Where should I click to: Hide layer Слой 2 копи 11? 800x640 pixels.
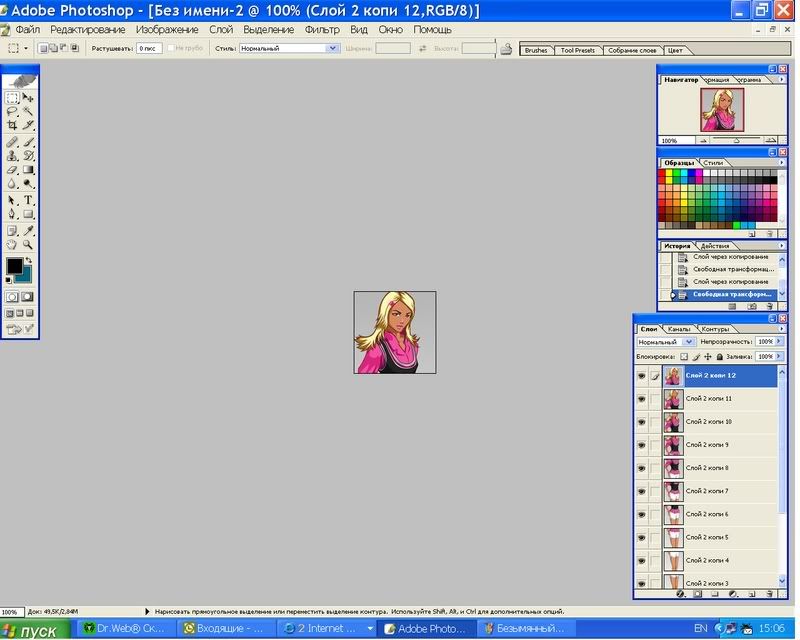point(642,399)
